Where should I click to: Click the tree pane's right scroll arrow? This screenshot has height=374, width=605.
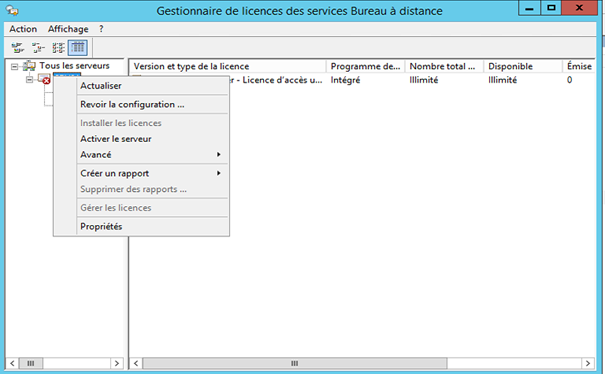[117, 363]
